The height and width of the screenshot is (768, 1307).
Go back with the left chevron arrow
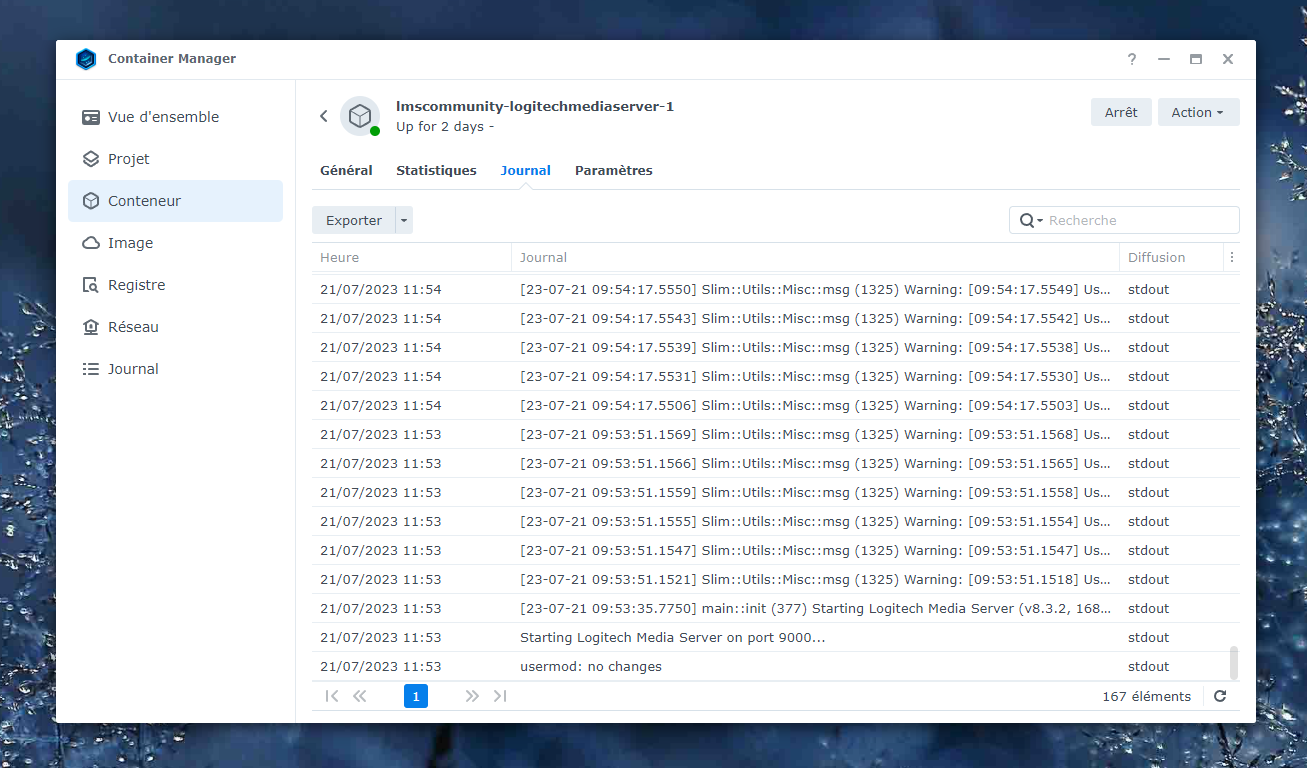point(323,116)
